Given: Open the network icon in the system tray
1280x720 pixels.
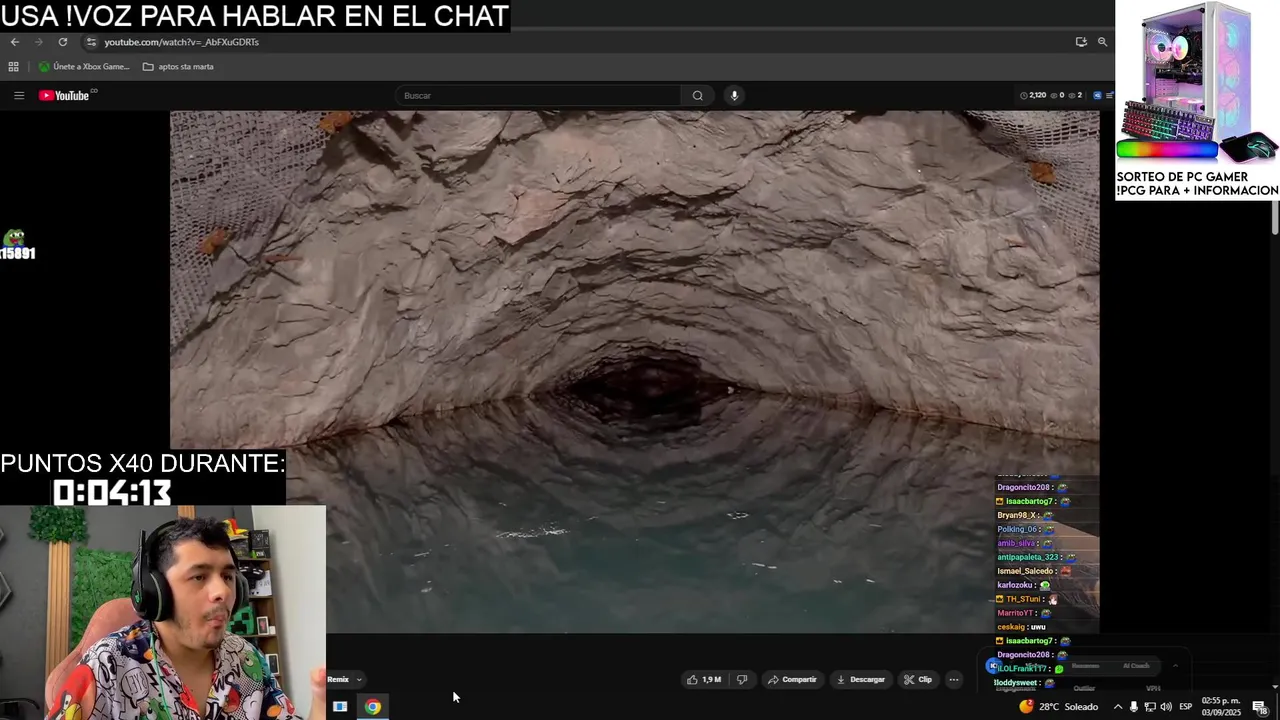Looking at the screenshot, I should click(x=1150, y=707).
